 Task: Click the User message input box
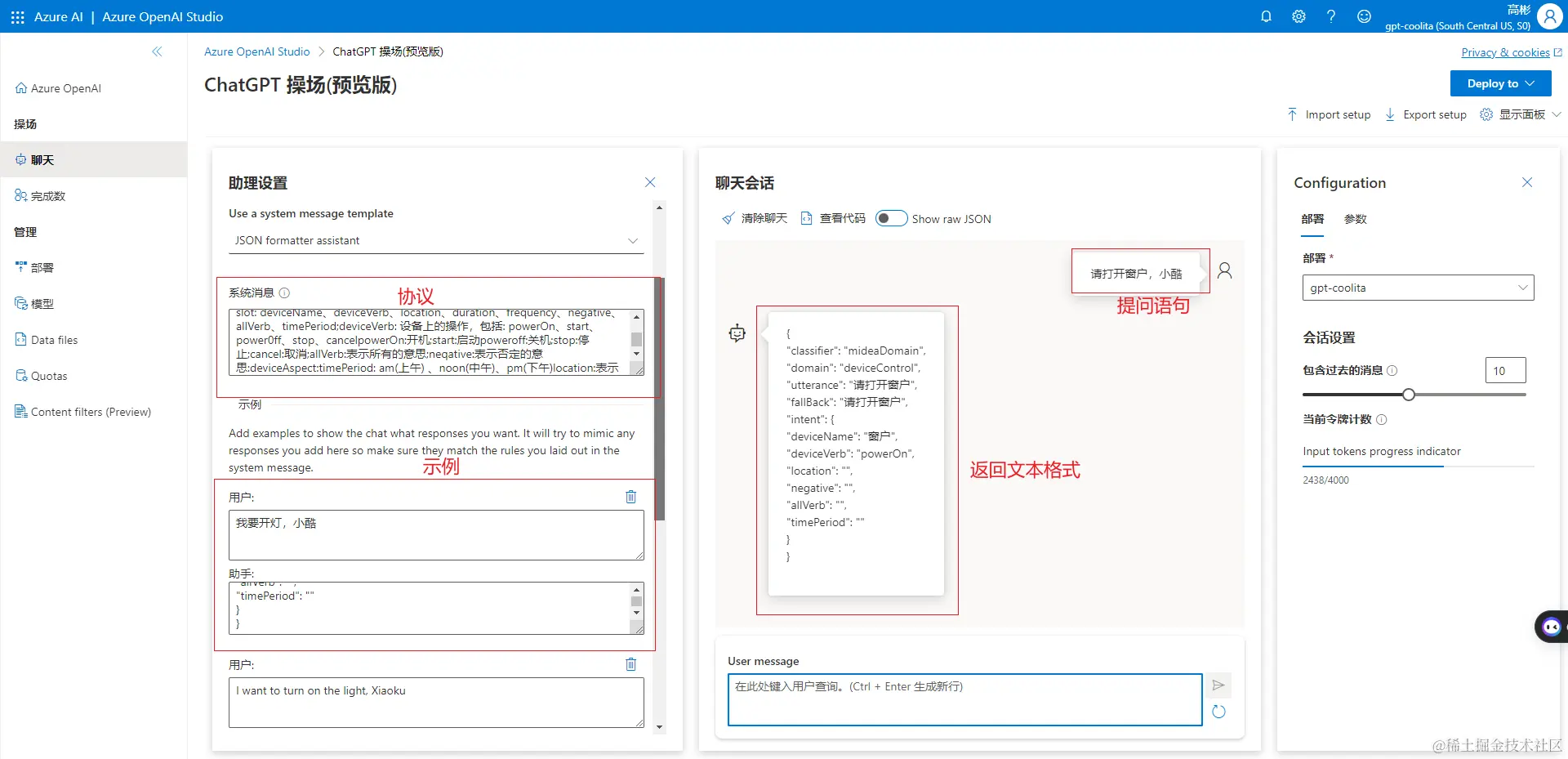(x=964, y=699)
